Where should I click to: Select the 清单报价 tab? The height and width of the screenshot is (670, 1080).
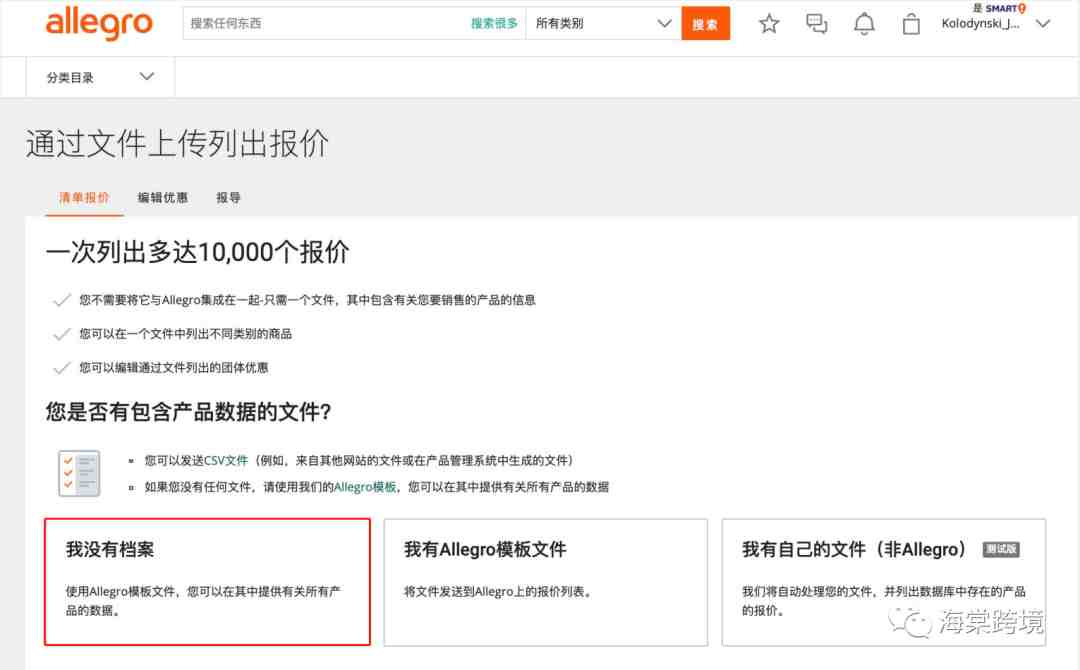[x=84, y=198]
